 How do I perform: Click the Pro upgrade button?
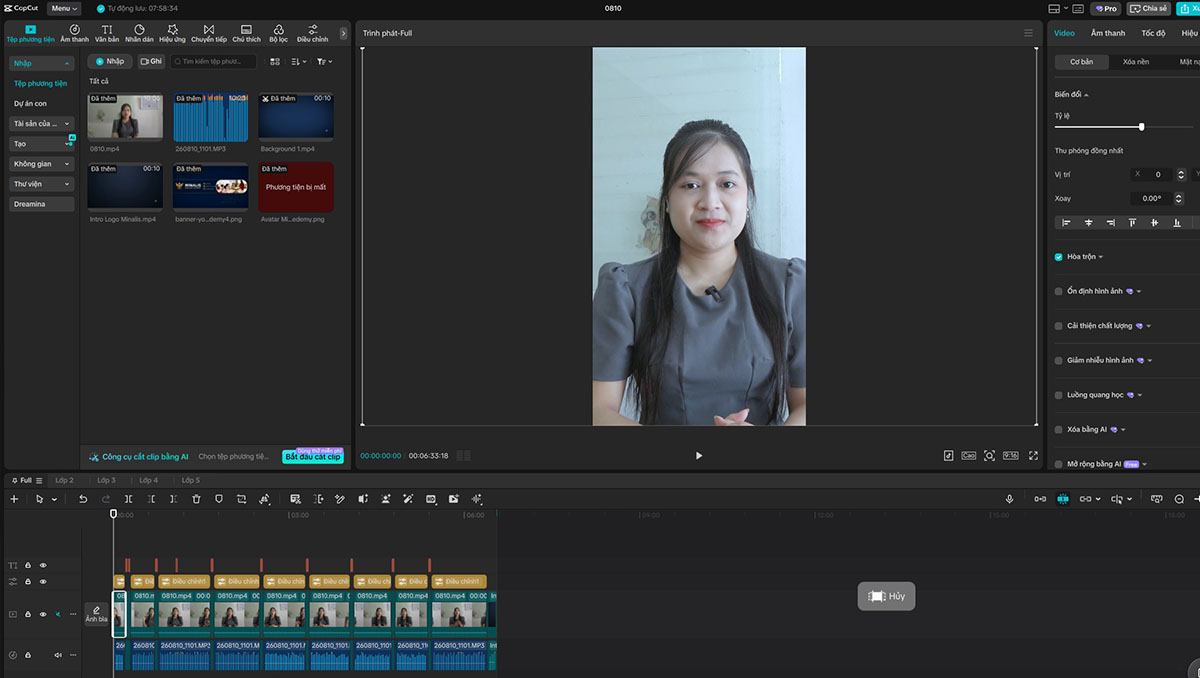[1106, 8]
